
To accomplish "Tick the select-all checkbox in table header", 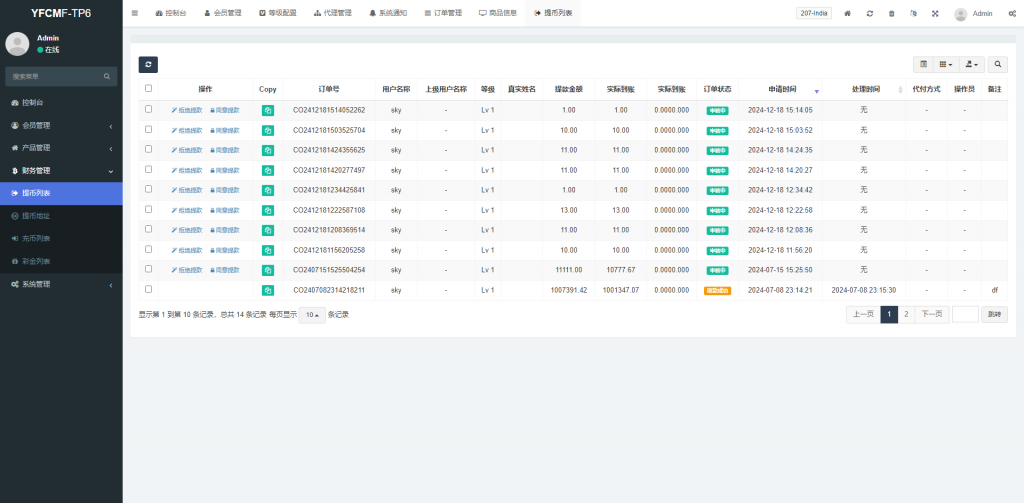I will pyautogui.click(x=148, y=88).
